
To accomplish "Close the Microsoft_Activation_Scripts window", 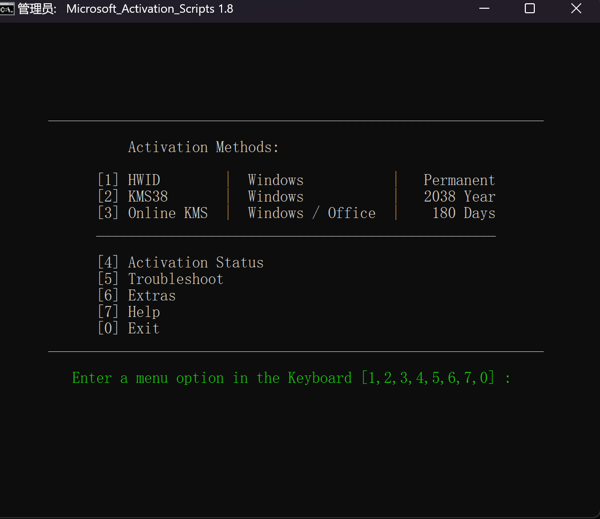I will [576, 9].
